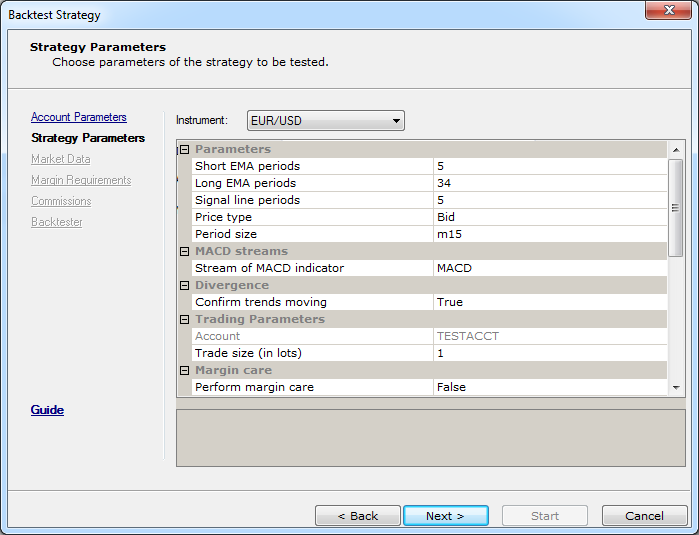Collapse the Trading Parameters section
This screenshot has height=535, width=699.
point(185,319)
